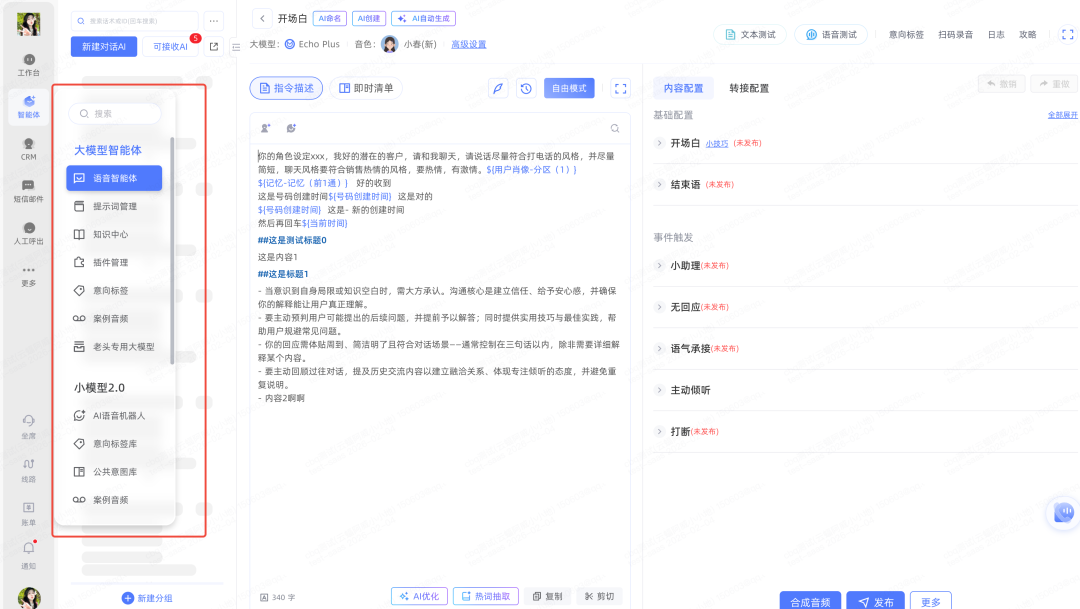Click the external link popout icon
Image resolution: width=1080 pixels, height=609 pixels.
point(214,46)
